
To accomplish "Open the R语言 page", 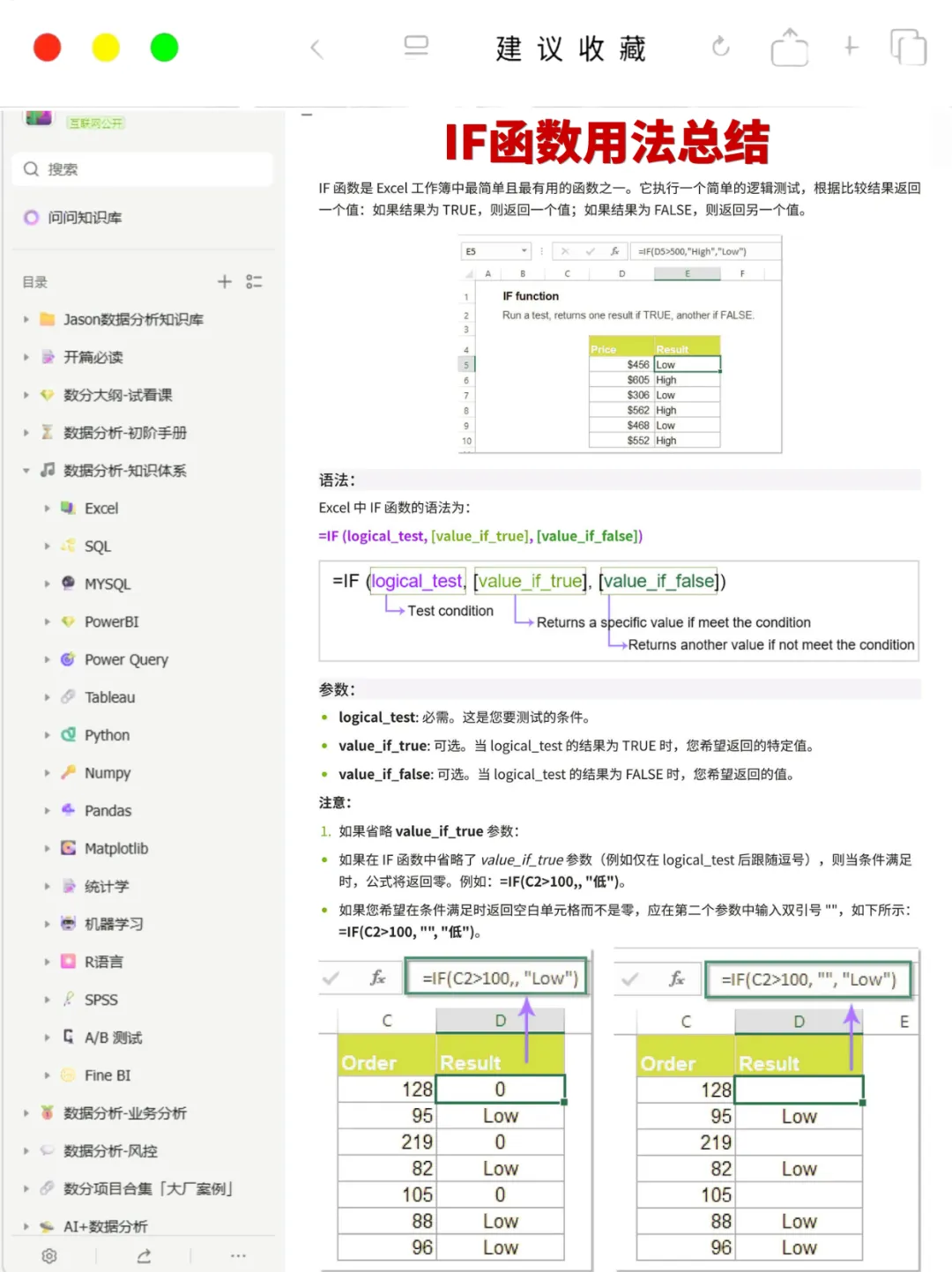I will (104, 962).
